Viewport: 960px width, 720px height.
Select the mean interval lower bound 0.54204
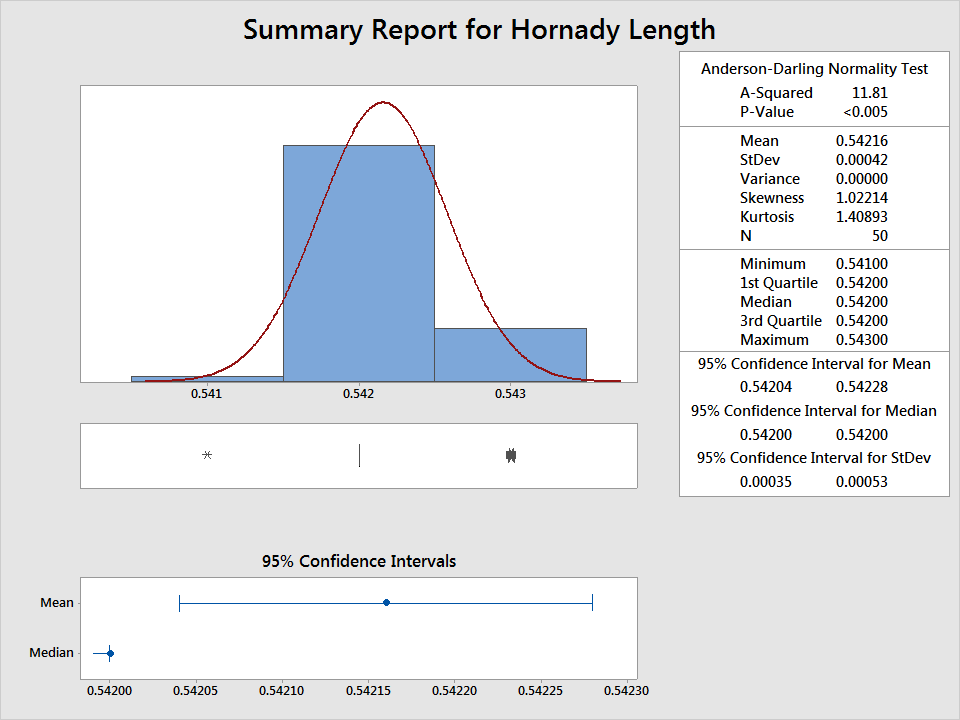pos(765,387)
